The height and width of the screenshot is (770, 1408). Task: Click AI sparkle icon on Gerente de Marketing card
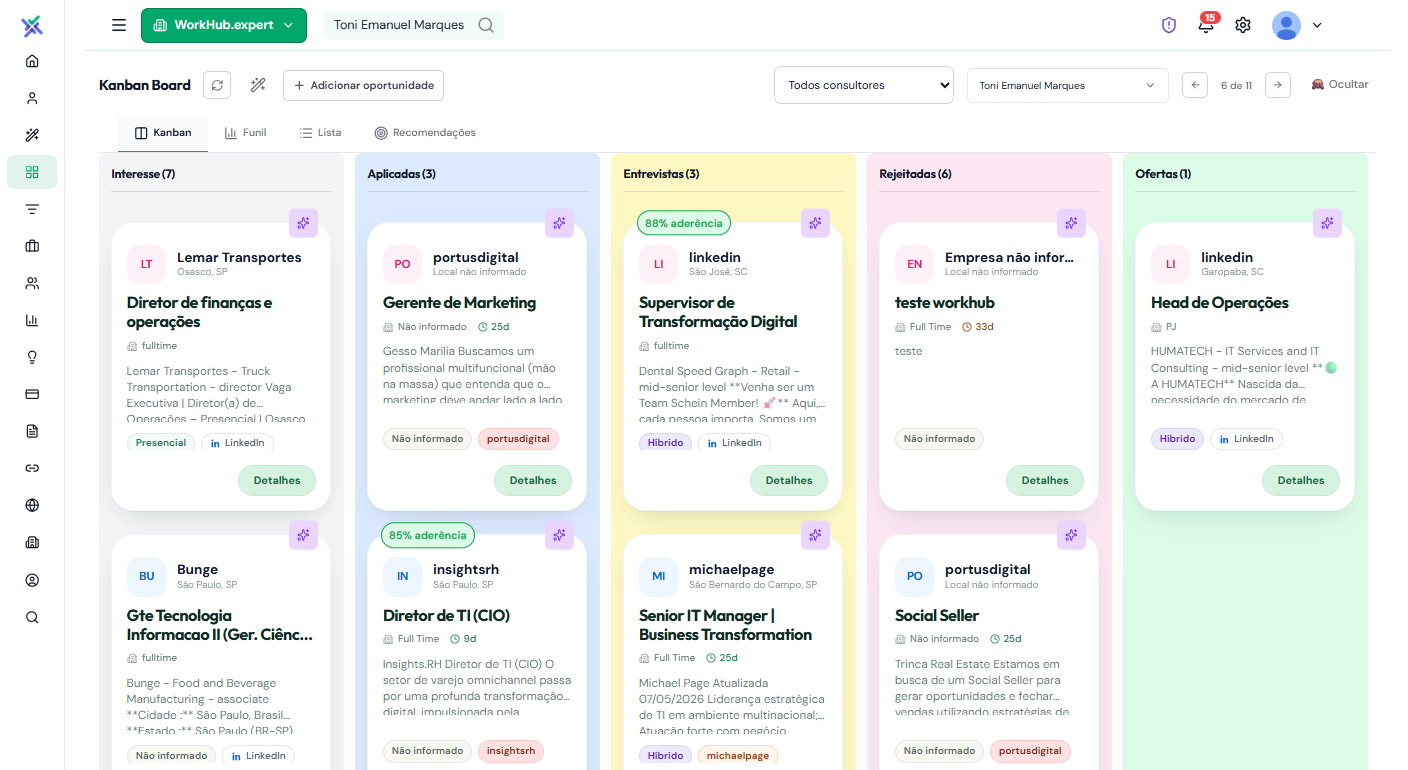point(559,223)
